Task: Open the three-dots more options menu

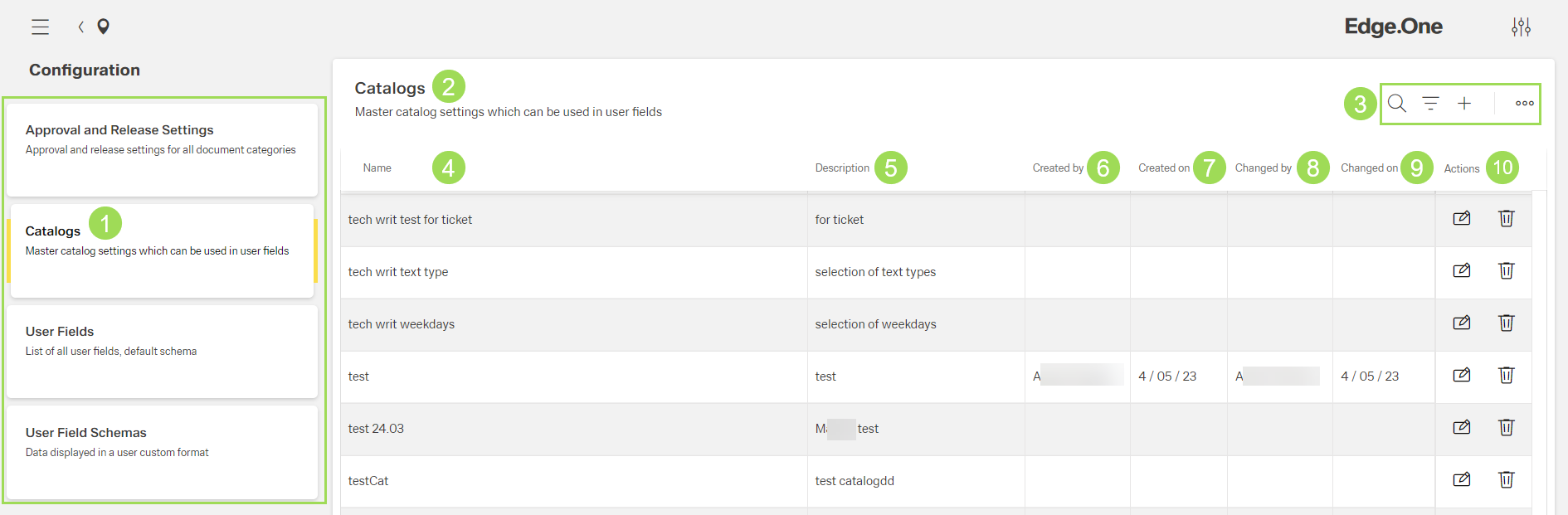Action: (1524, 104)
